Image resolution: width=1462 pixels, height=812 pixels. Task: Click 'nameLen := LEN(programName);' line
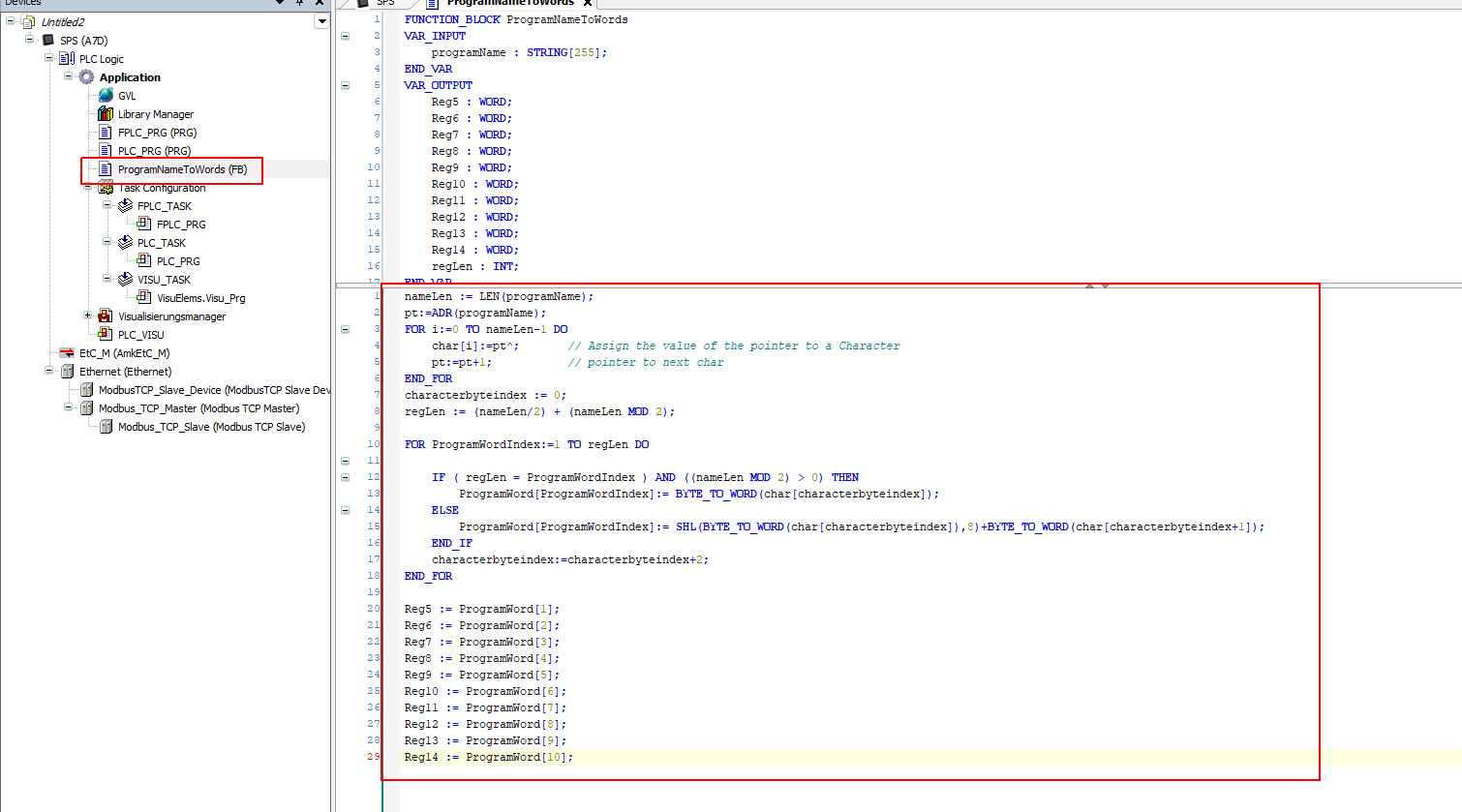[499, 296]
